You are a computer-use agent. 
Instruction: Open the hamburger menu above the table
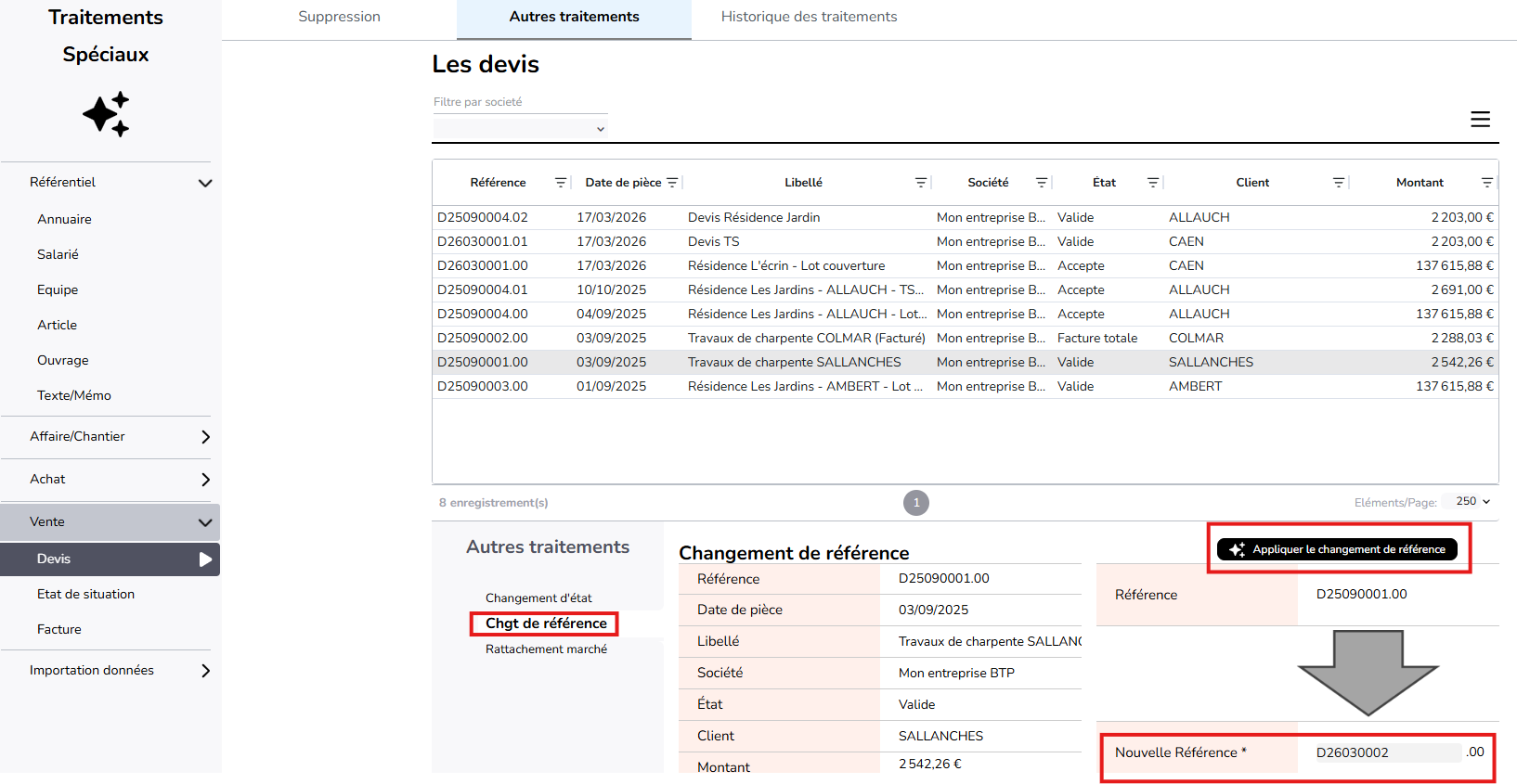(1480, 120)
